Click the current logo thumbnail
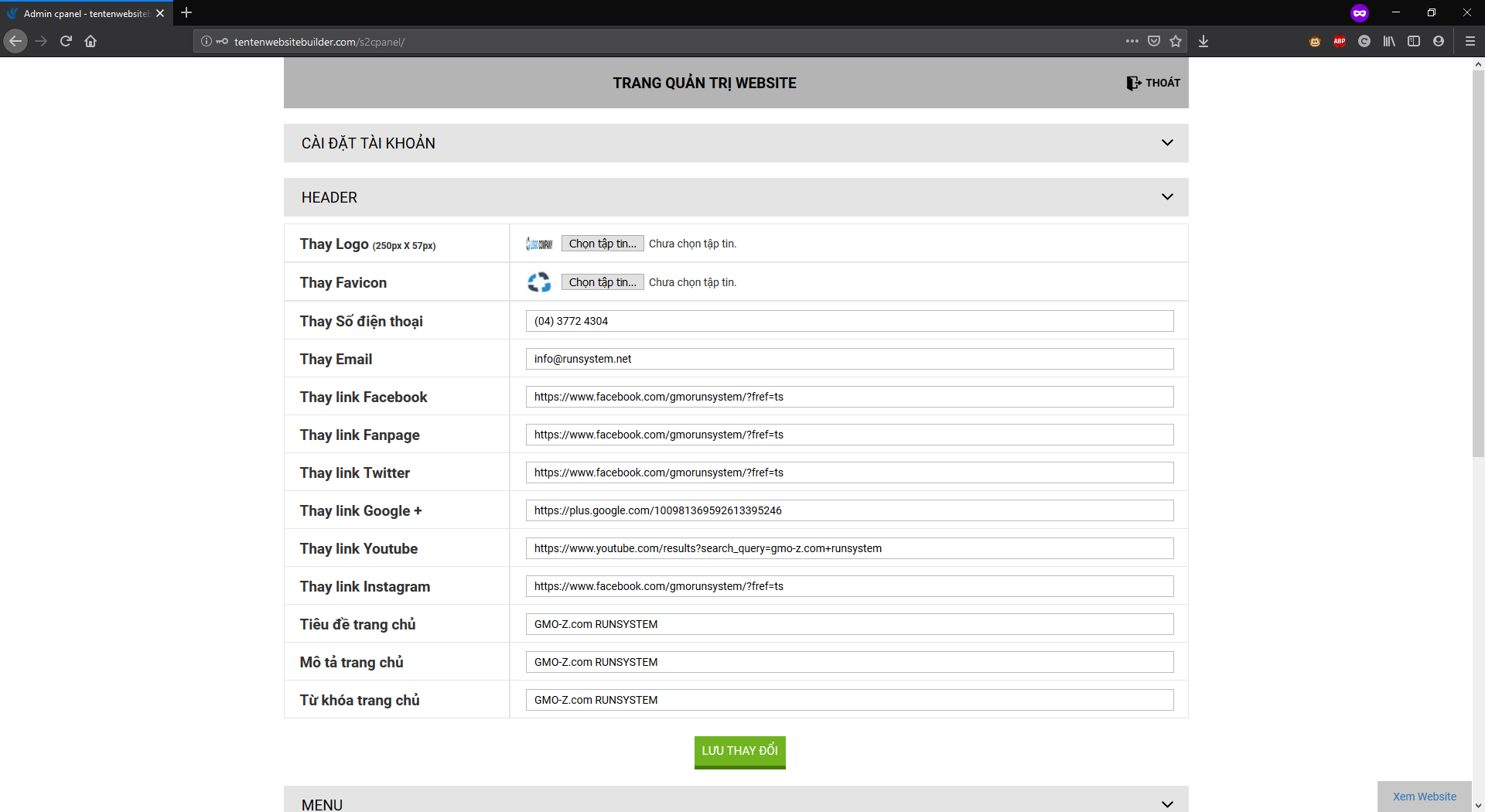This screenshot has height=812, width=1485. click(539, 244)
